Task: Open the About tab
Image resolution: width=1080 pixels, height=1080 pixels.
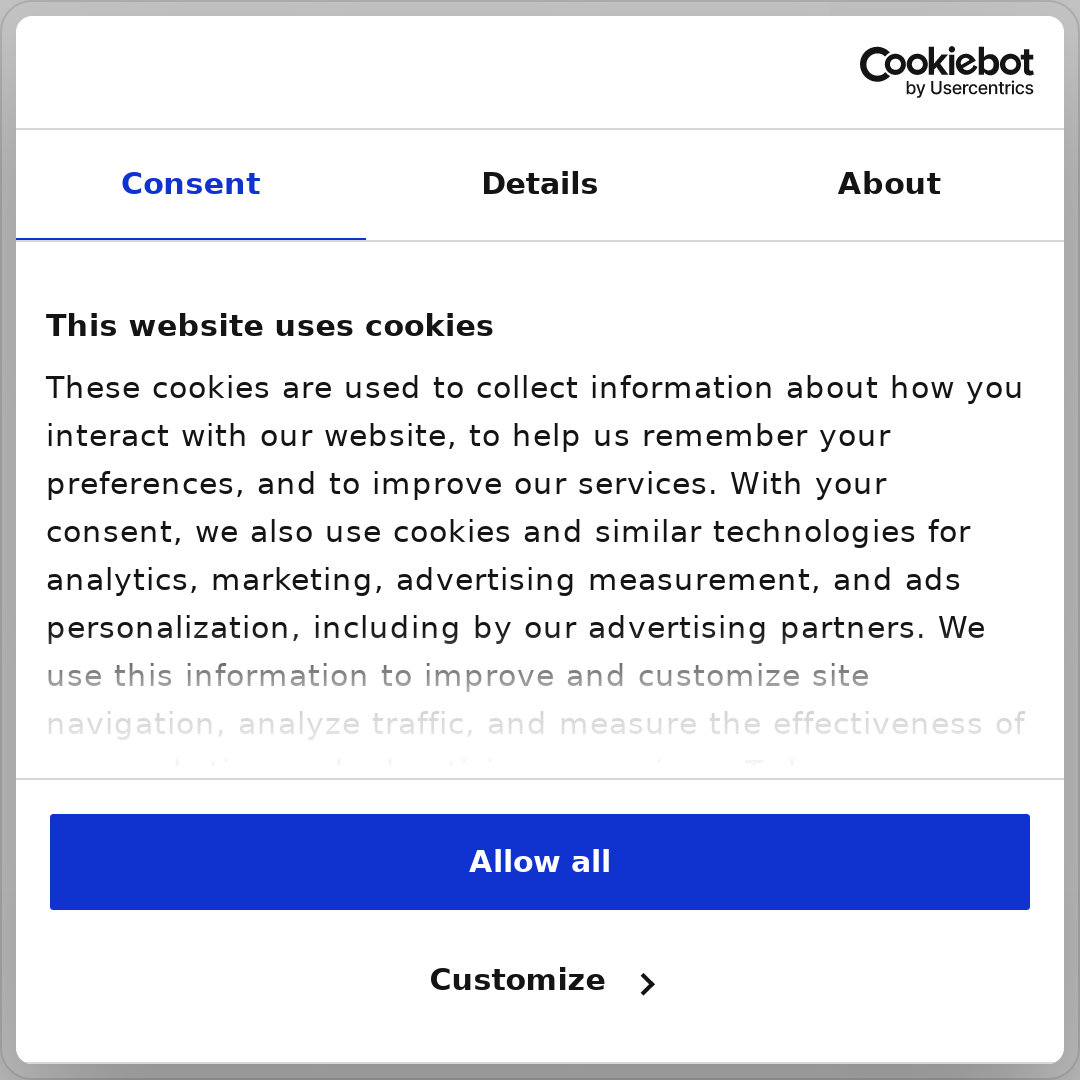Action: 889,184
